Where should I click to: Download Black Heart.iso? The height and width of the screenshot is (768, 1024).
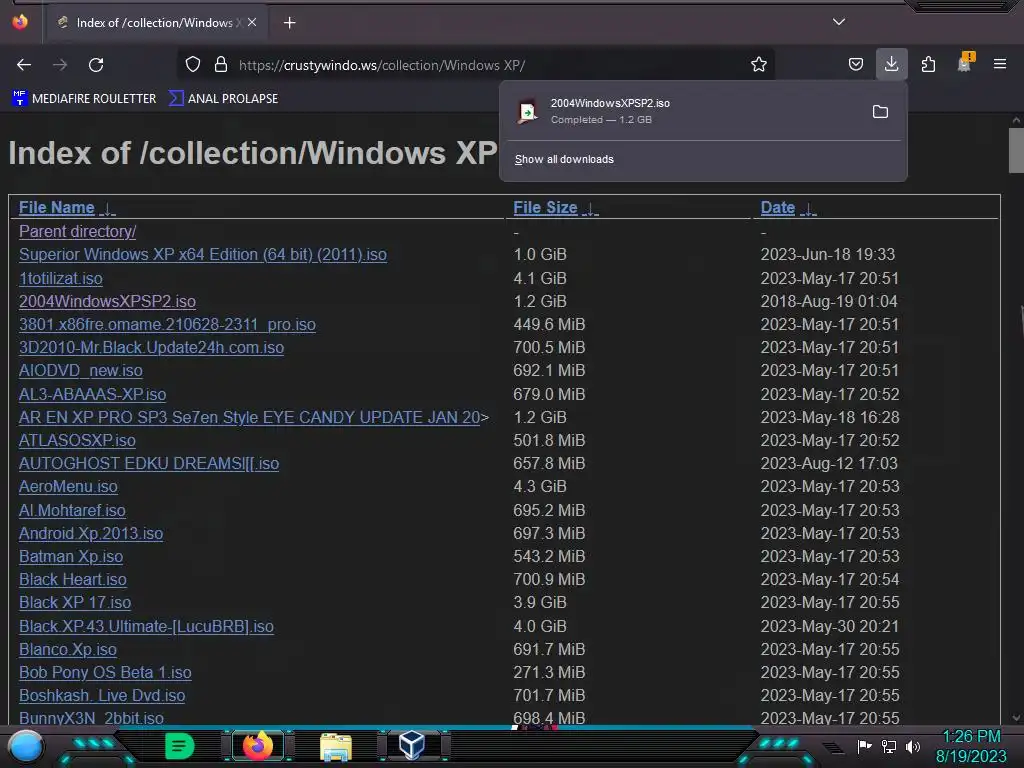click(72, 580)
